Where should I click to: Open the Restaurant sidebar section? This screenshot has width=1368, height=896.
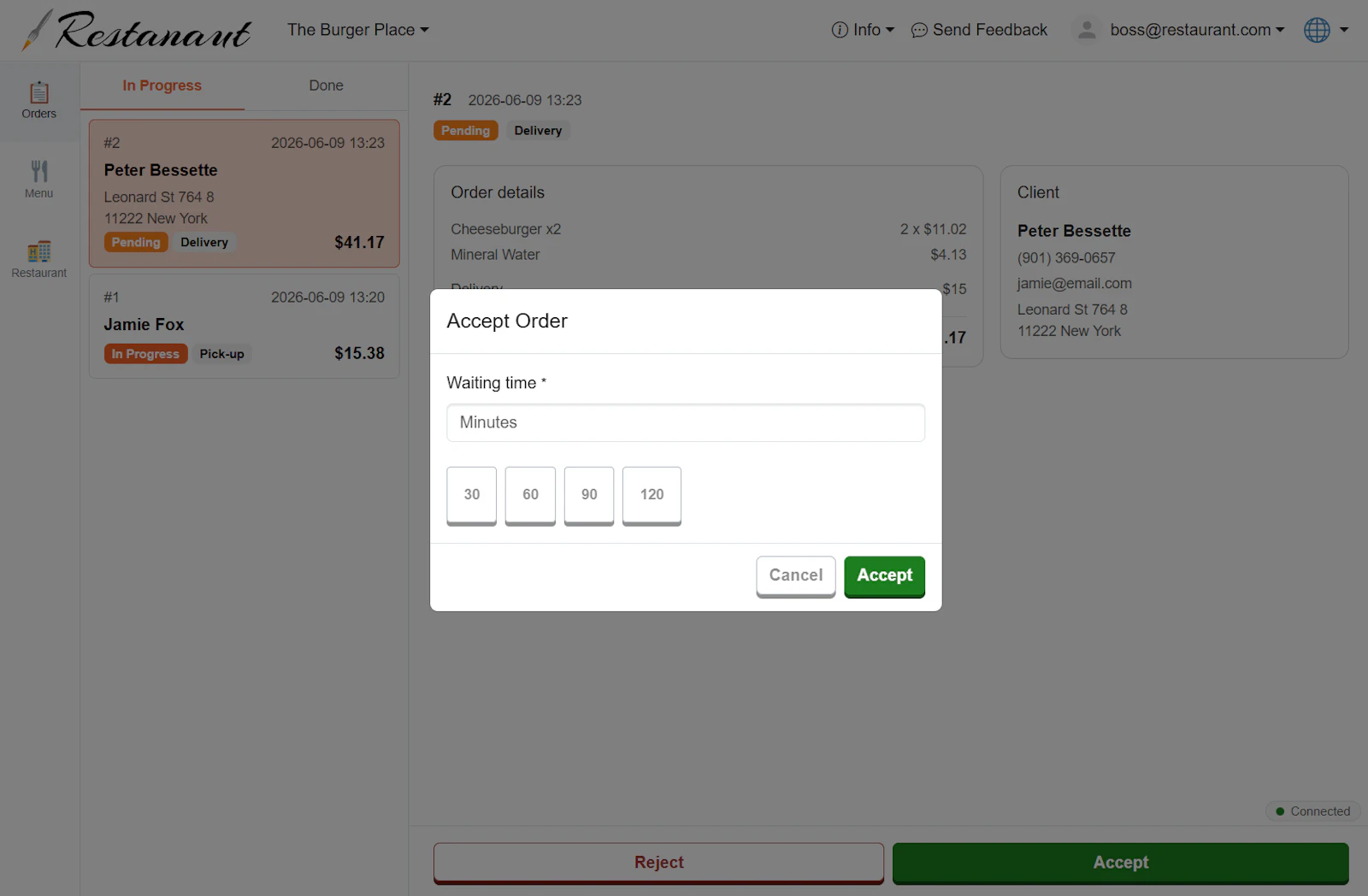(39, 260)
